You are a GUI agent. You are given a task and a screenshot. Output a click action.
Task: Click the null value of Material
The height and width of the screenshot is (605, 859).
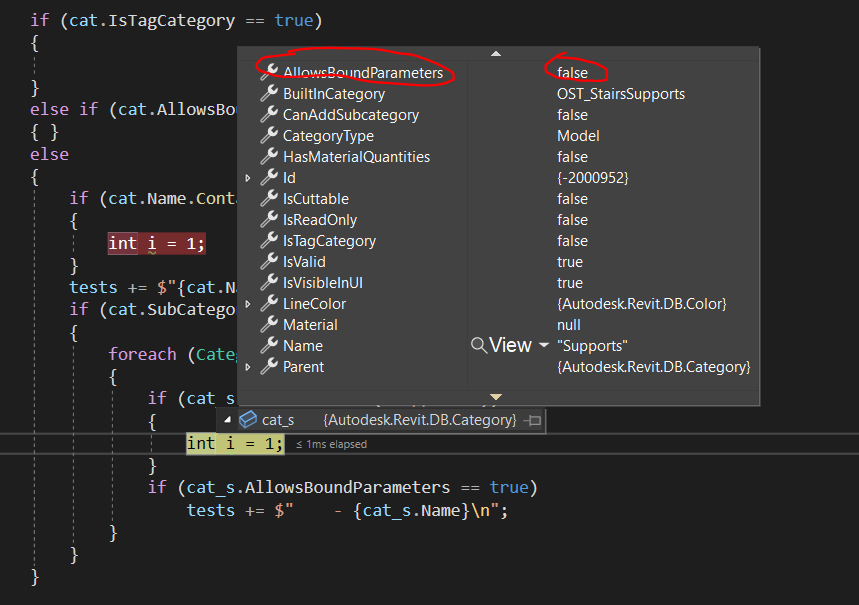(x=569, y=325)
